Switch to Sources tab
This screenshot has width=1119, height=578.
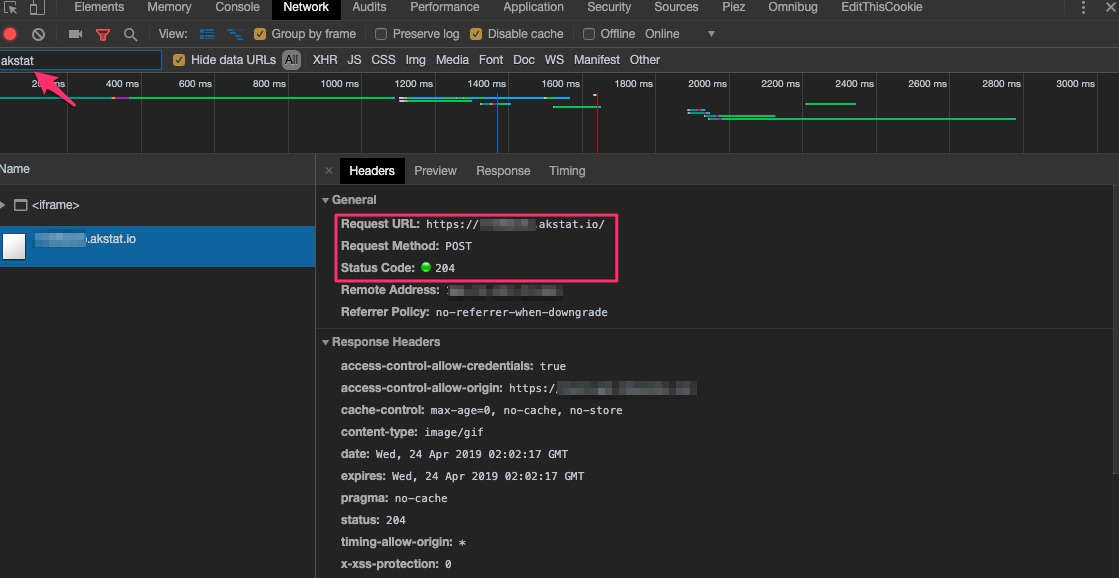click(676, 8)
